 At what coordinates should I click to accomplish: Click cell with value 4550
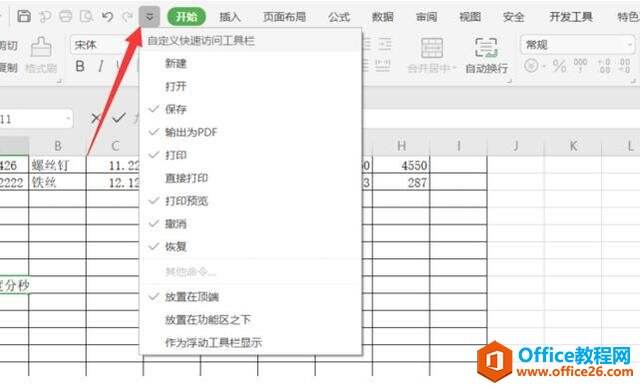[401, 165]
